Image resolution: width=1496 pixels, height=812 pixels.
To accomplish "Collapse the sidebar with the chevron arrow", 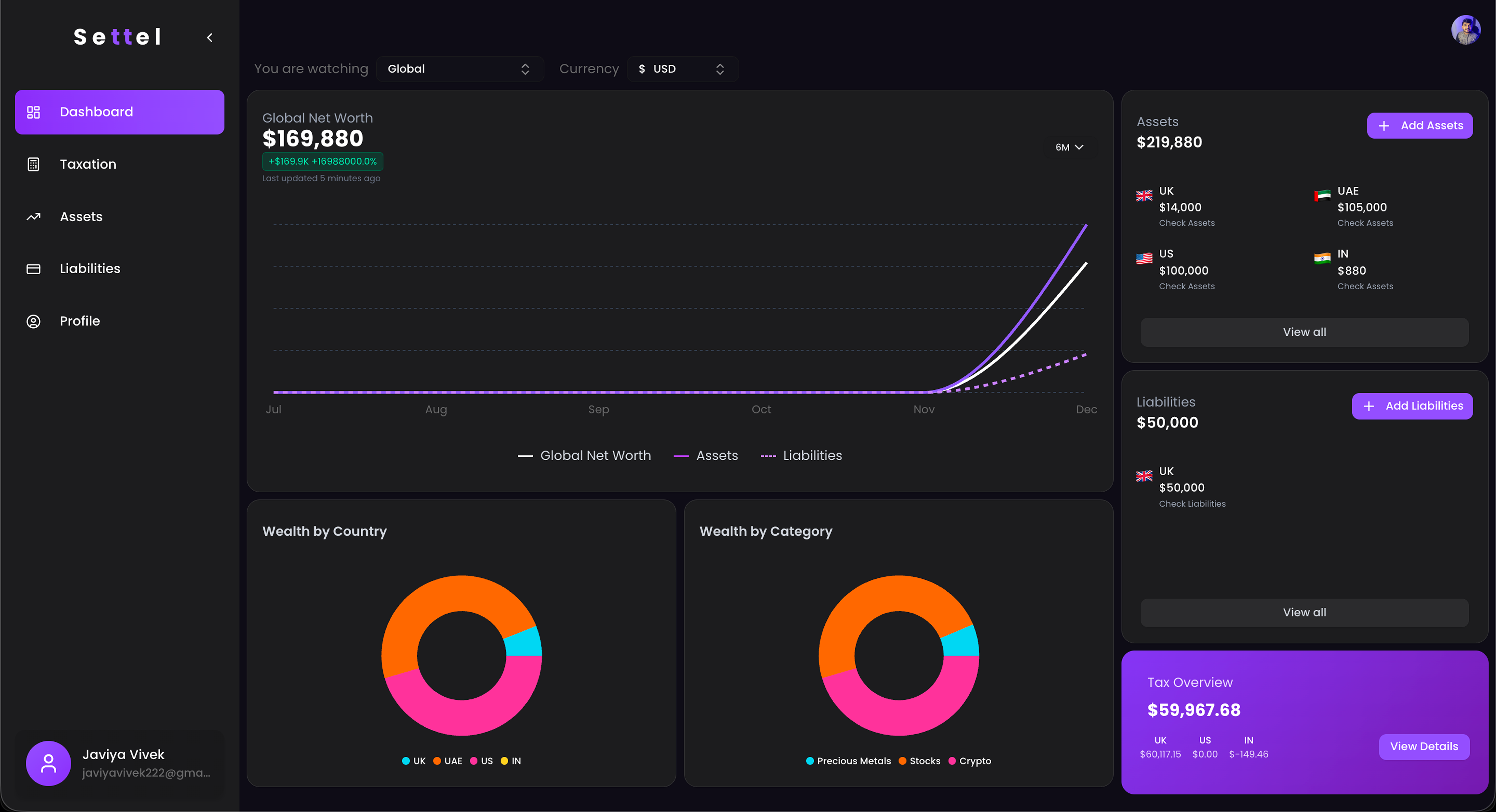I will coord(210,38).
